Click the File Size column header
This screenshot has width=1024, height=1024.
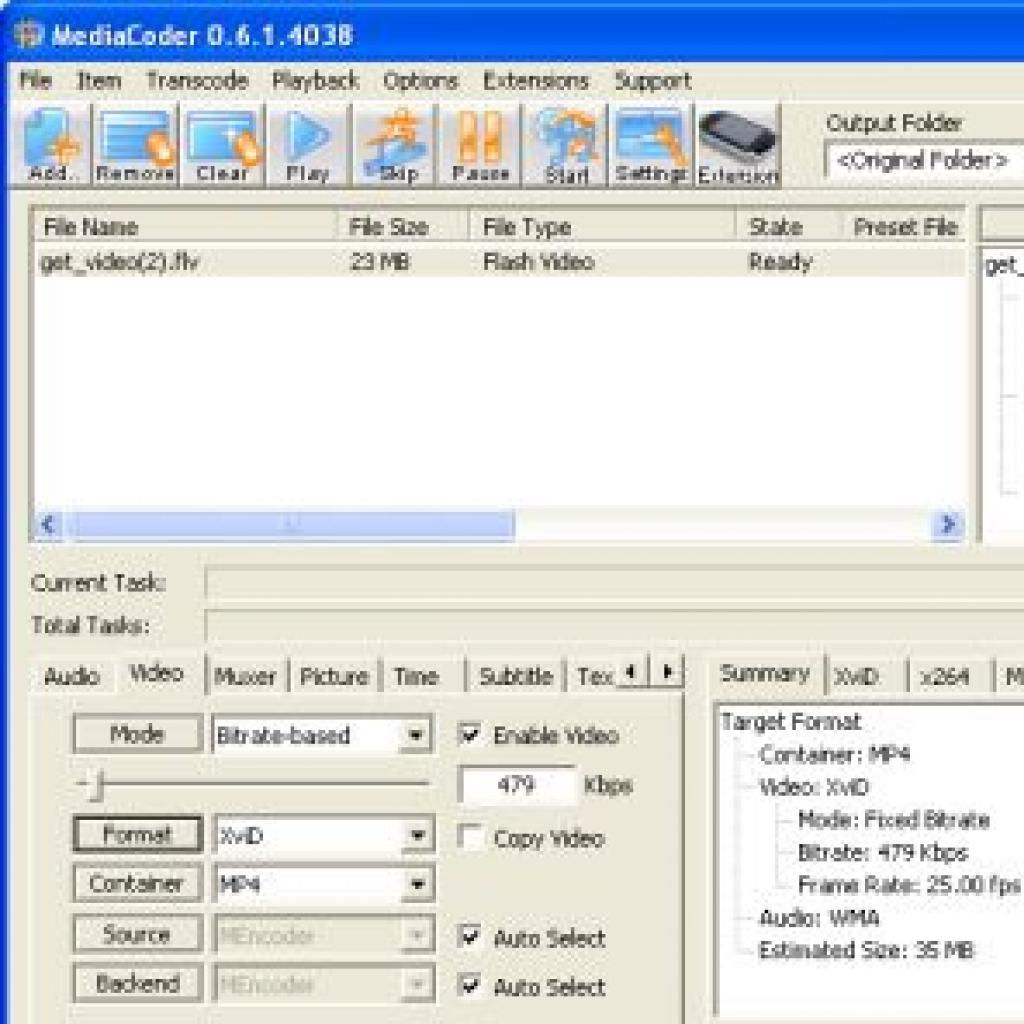[x=403, y=227]
